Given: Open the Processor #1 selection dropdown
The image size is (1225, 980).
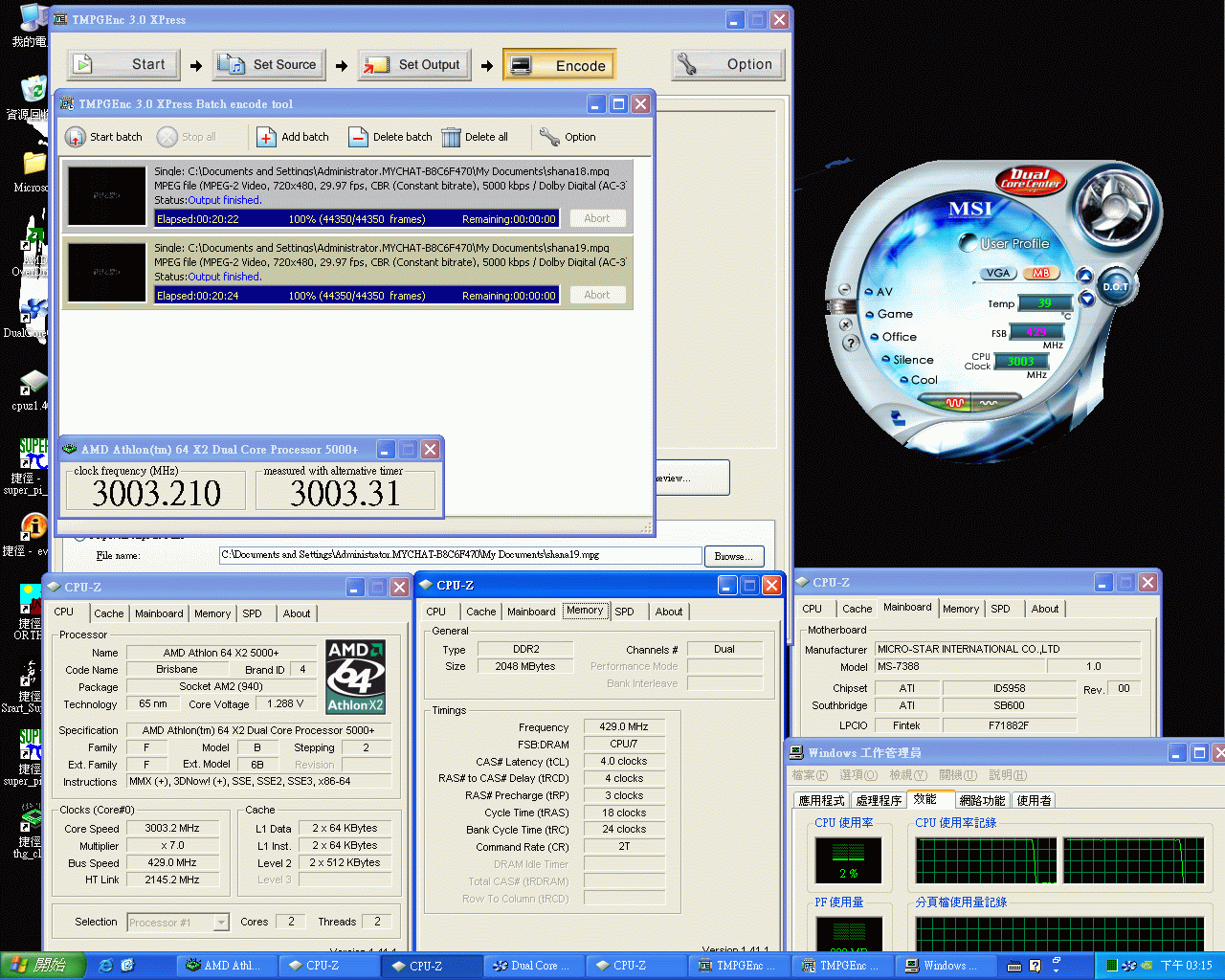Looking at the screenshot, I should [x=221, y=923].
